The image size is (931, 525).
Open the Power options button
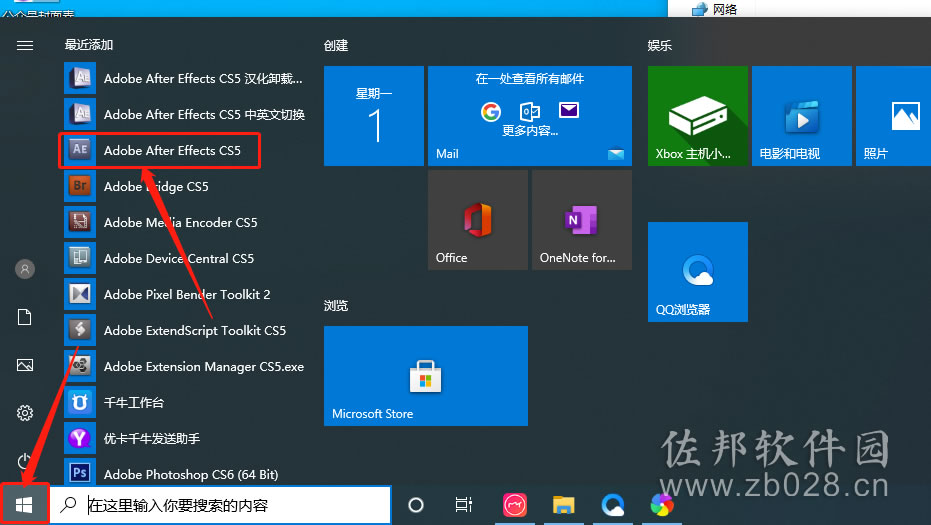pos(25,460)
